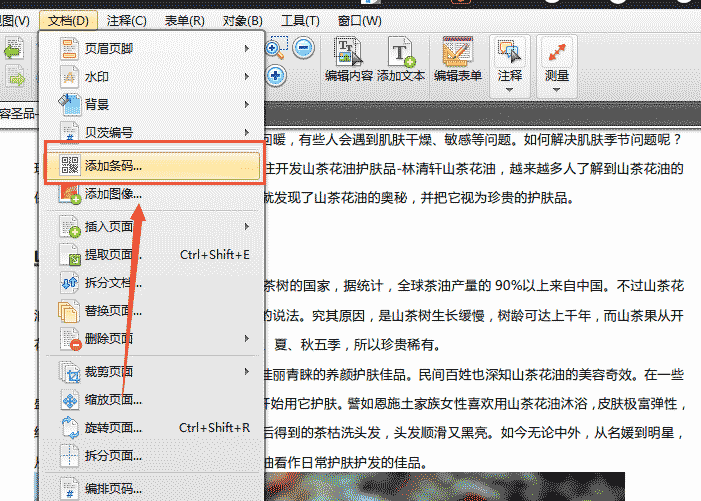Click the rotate page icon
This screenshot has height=501, width=701.
coord(70,428)
